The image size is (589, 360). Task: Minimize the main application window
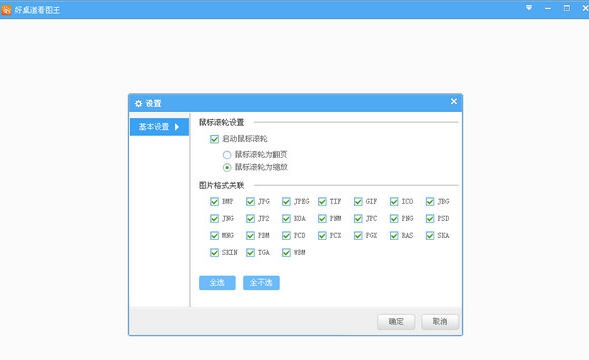[x=548, y=8]
